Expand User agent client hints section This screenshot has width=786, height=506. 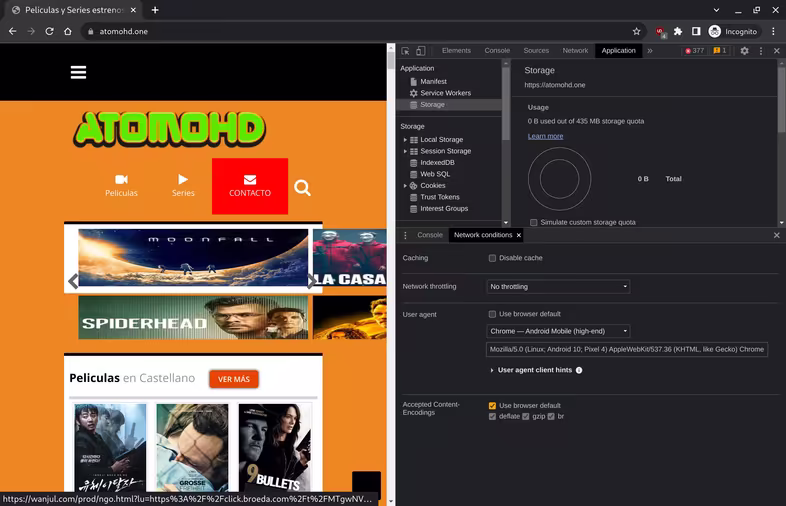[x=492, y=370]
